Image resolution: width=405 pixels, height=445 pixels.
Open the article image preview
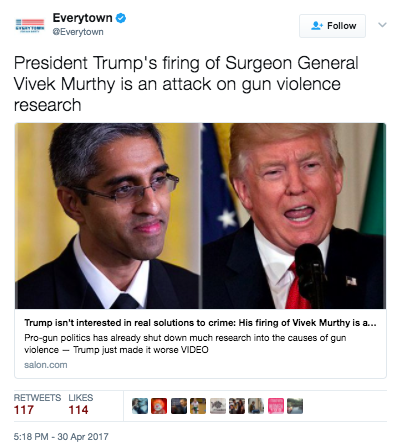pos(200,216)
